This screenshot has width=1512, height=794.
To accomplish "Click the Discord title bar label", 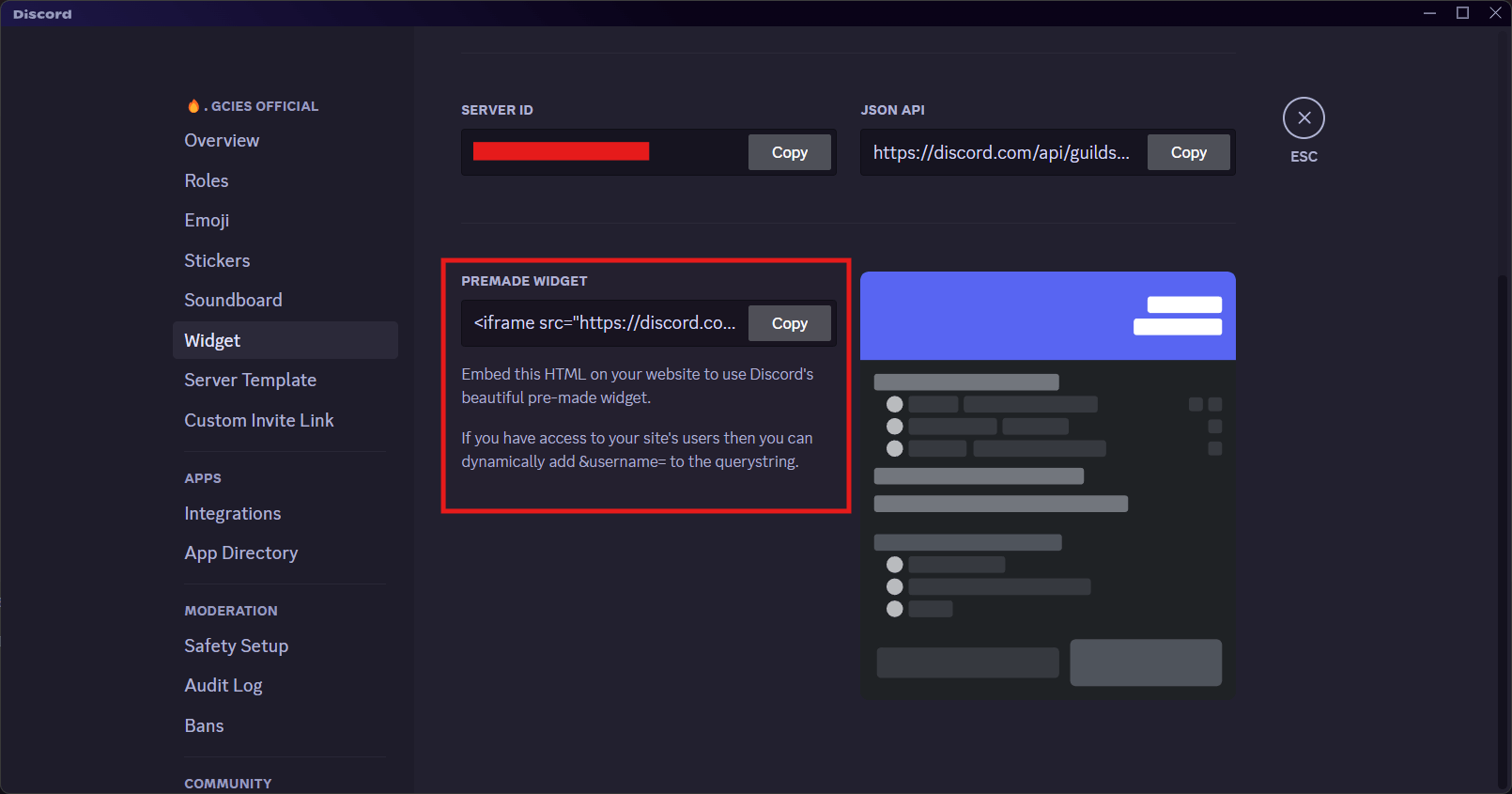I will coord(42,14).
